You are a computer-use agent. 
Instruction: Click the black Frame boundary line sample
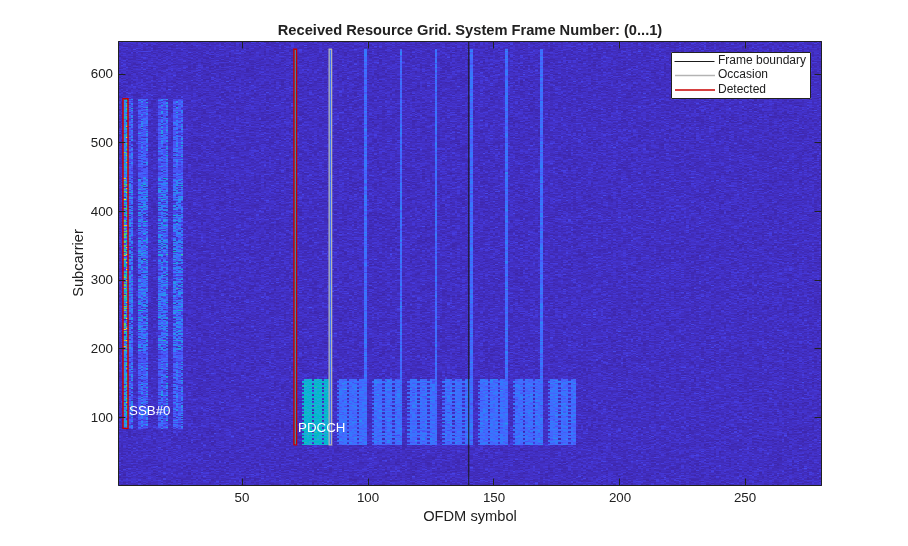tap(694, 60)
